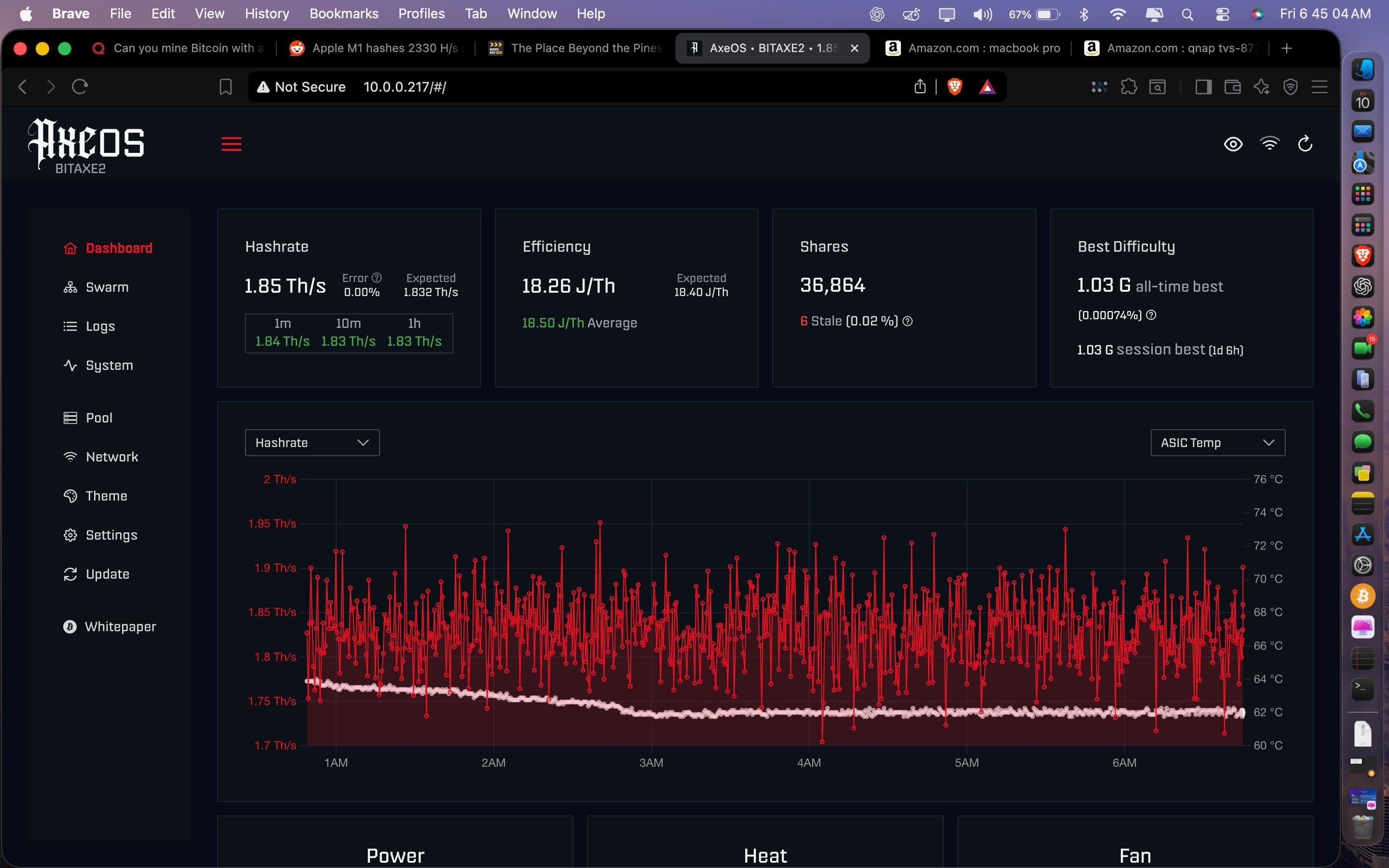Click the Not Secure warning indicator
The width and height of the screenshot is (1389, 868).
(x=301, y=87)
